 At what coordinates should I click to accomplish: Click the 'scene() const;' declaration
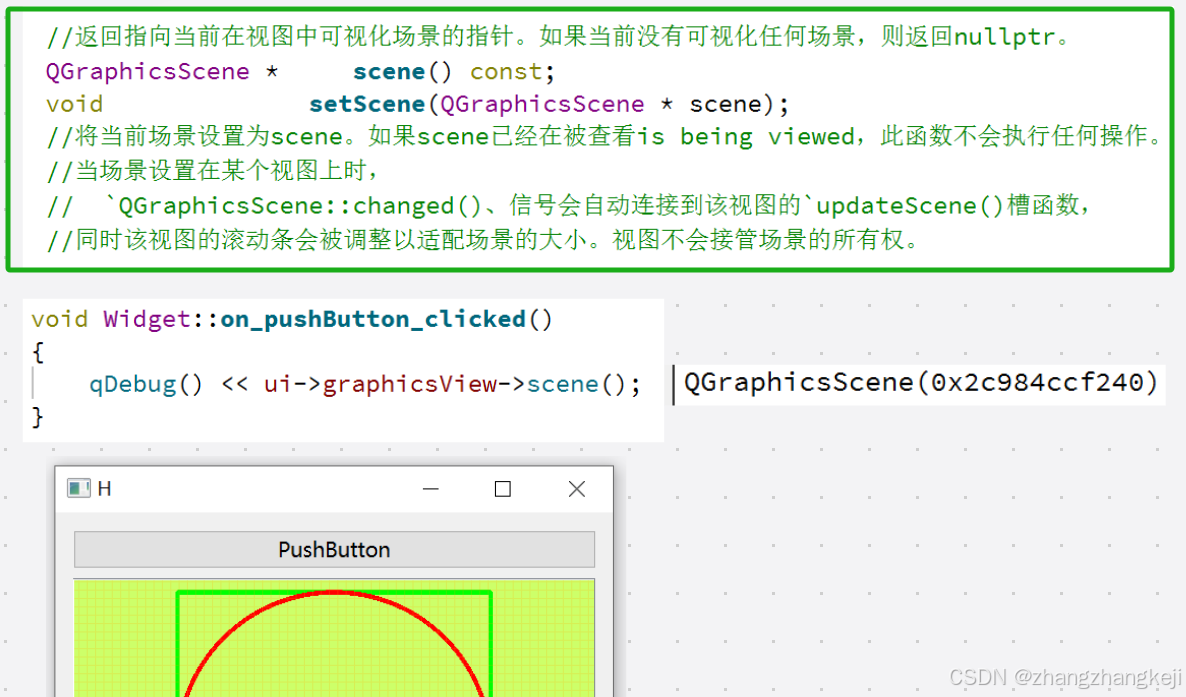(454, 72)
